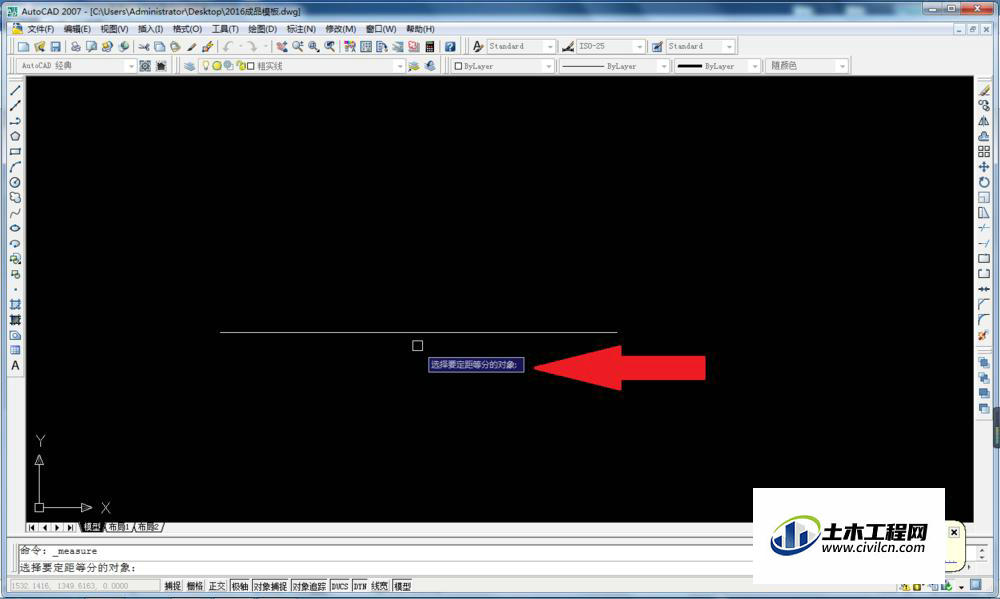Select the Ellipse draw tool
Screen dimensions: 1000x599
click(15, 228)
